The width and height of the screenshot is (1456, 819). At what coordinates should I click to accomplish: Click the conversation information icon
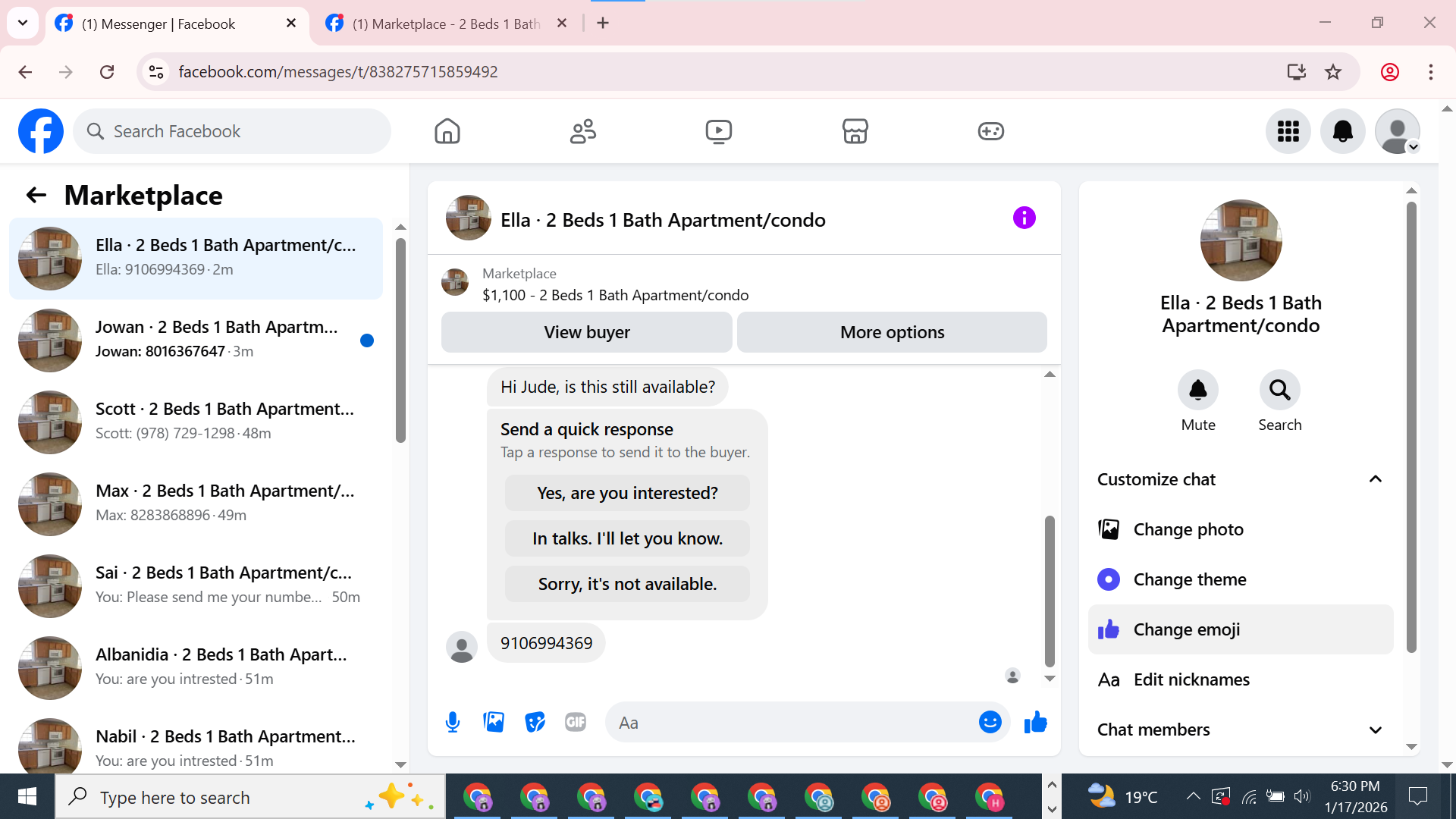(1024, 218)
